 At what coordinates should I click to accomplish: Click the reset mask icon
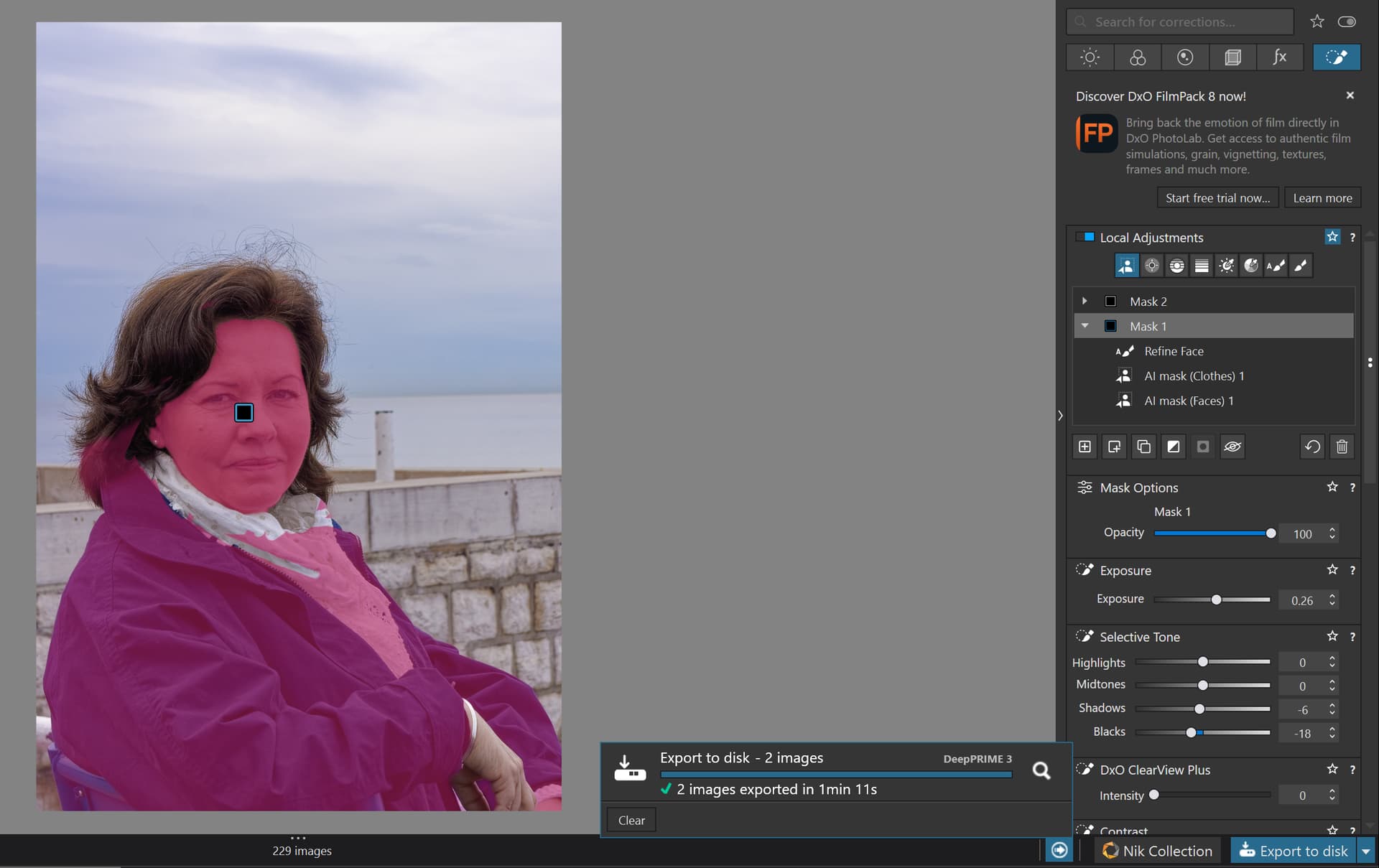click(x=1312, y=447)
